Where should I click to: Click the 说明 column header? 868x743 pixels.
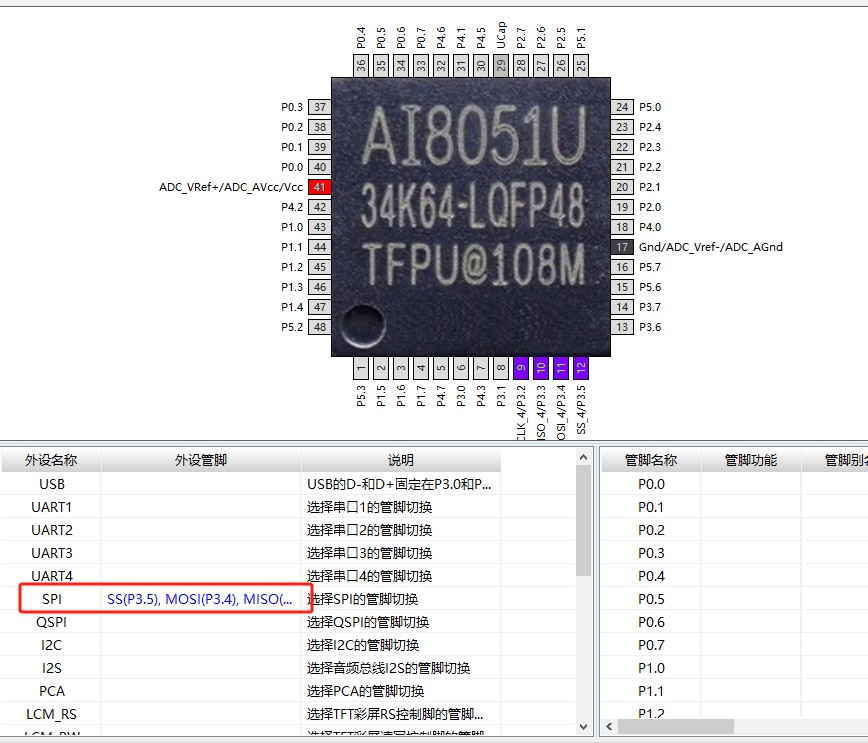(401, 460)
